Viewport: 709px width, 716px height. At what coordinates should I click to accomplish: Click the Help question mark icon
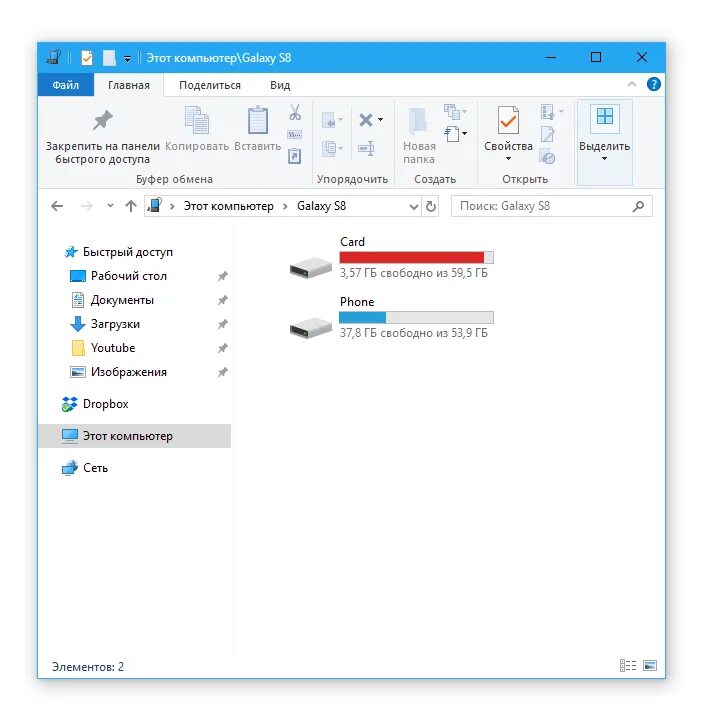tap(654, 84)
